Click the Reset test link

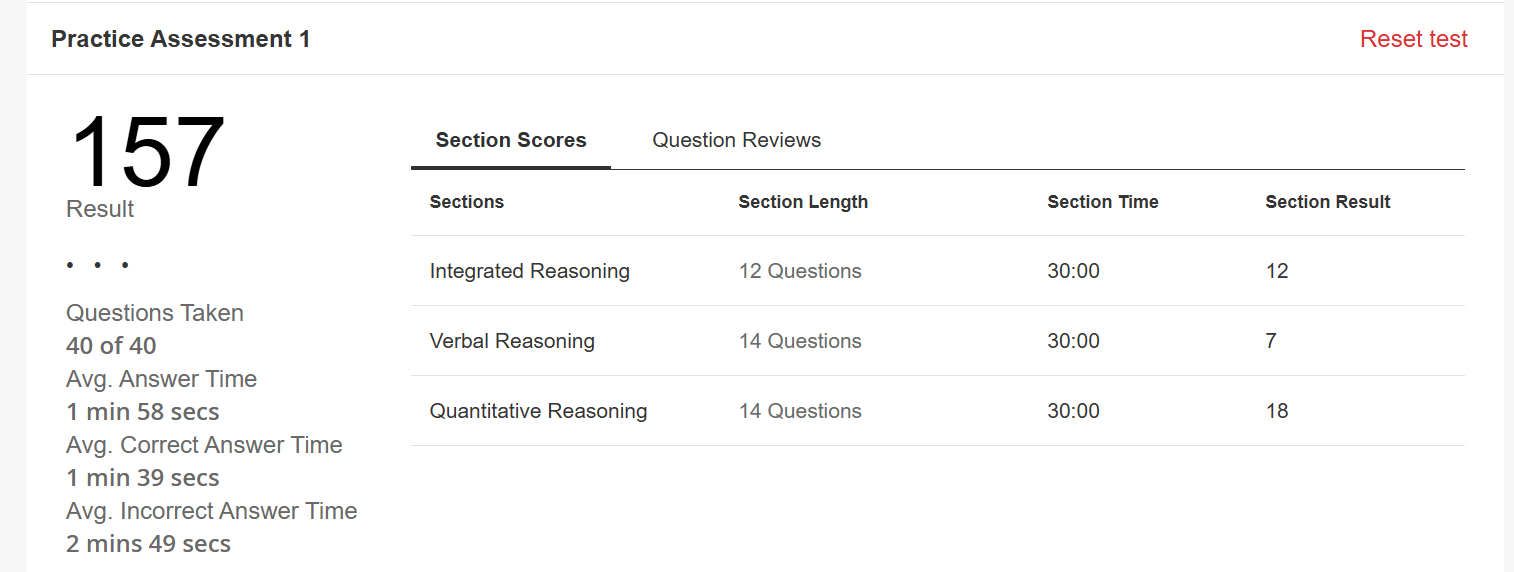point(1413,39)
